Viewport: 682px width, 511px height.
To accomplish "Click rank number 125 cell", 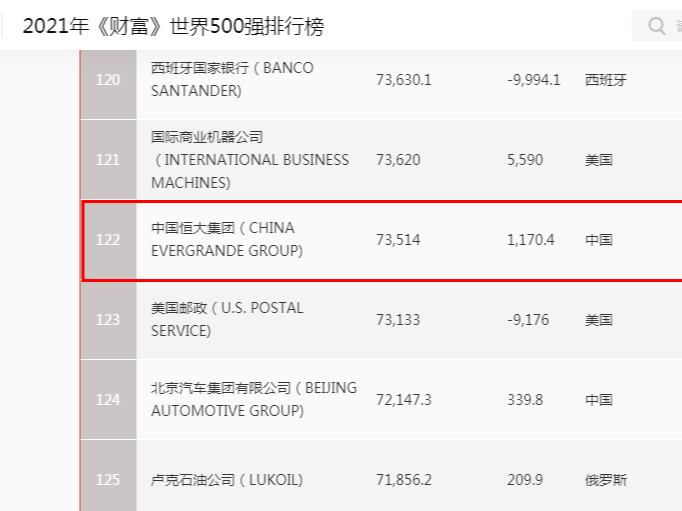I will pos(108,480).
